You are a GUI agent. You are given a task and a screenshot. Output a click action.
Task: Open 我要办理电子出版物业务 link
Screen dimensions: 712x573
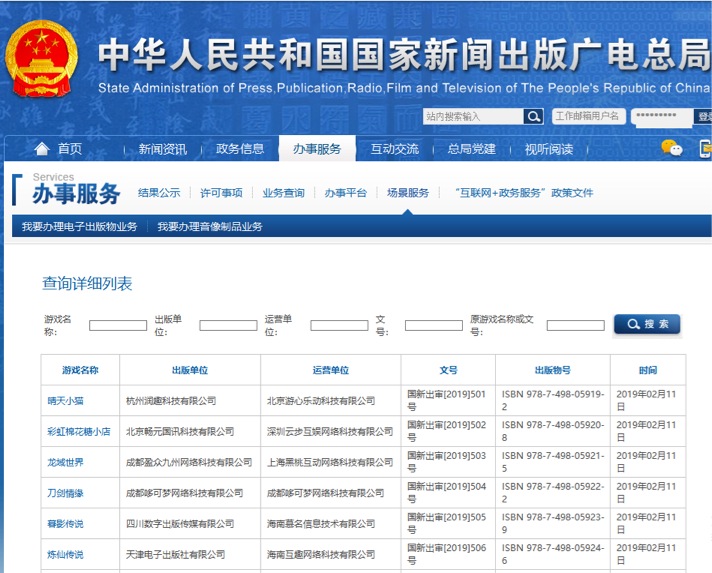[79, 227]
